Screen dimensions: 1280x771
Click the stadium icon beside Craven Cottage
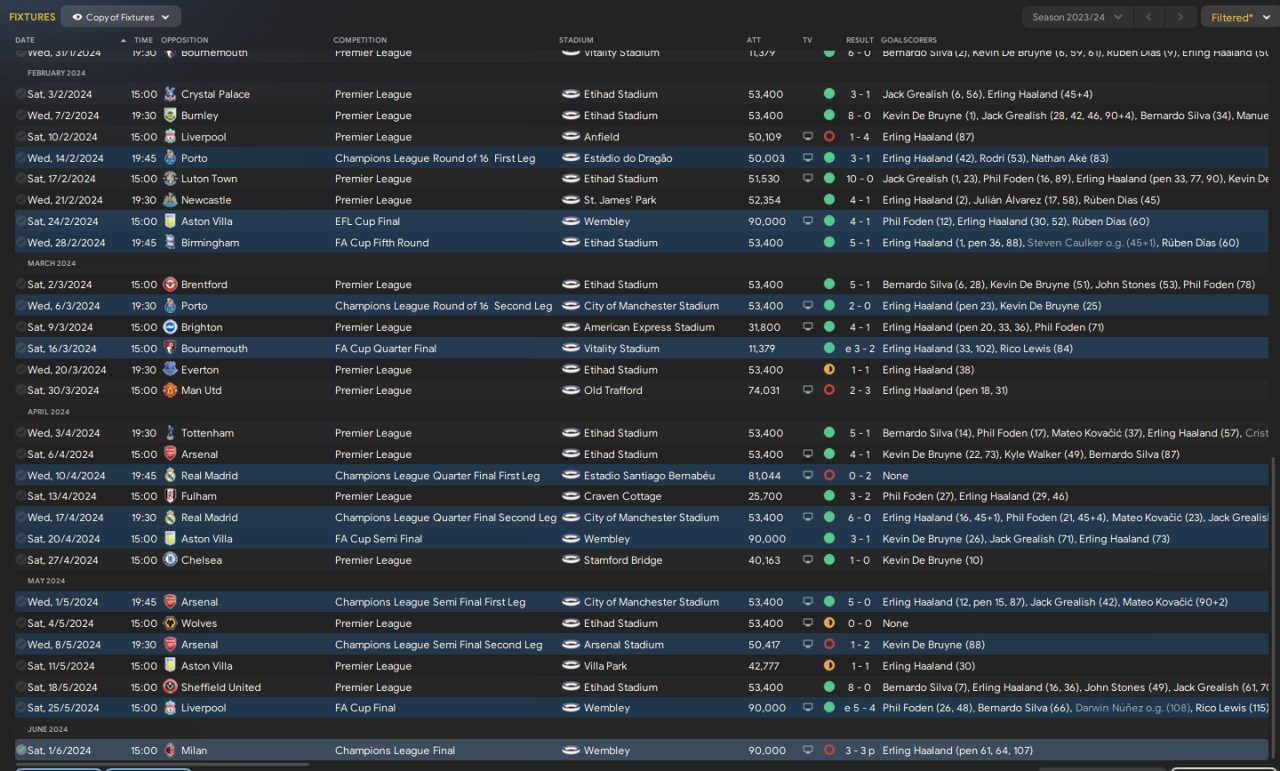pos(571,496)
